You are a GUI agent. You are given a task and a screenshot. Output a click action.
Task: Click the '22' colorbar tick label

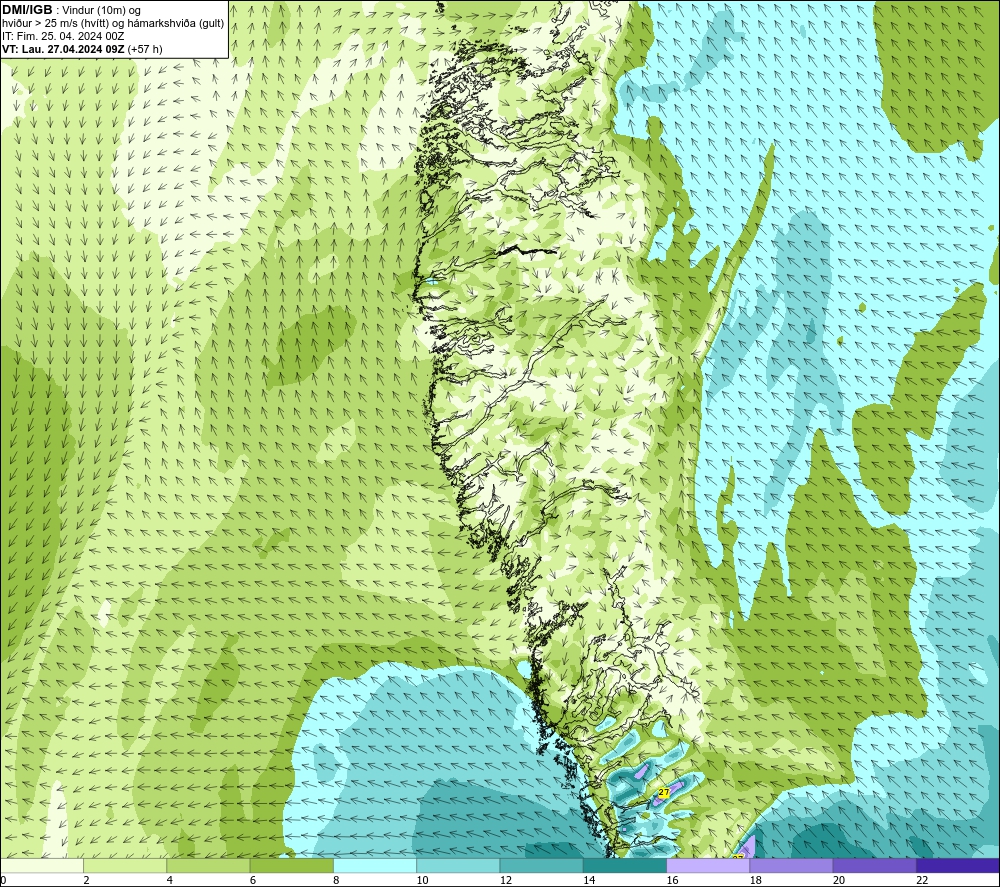point(922,880)
